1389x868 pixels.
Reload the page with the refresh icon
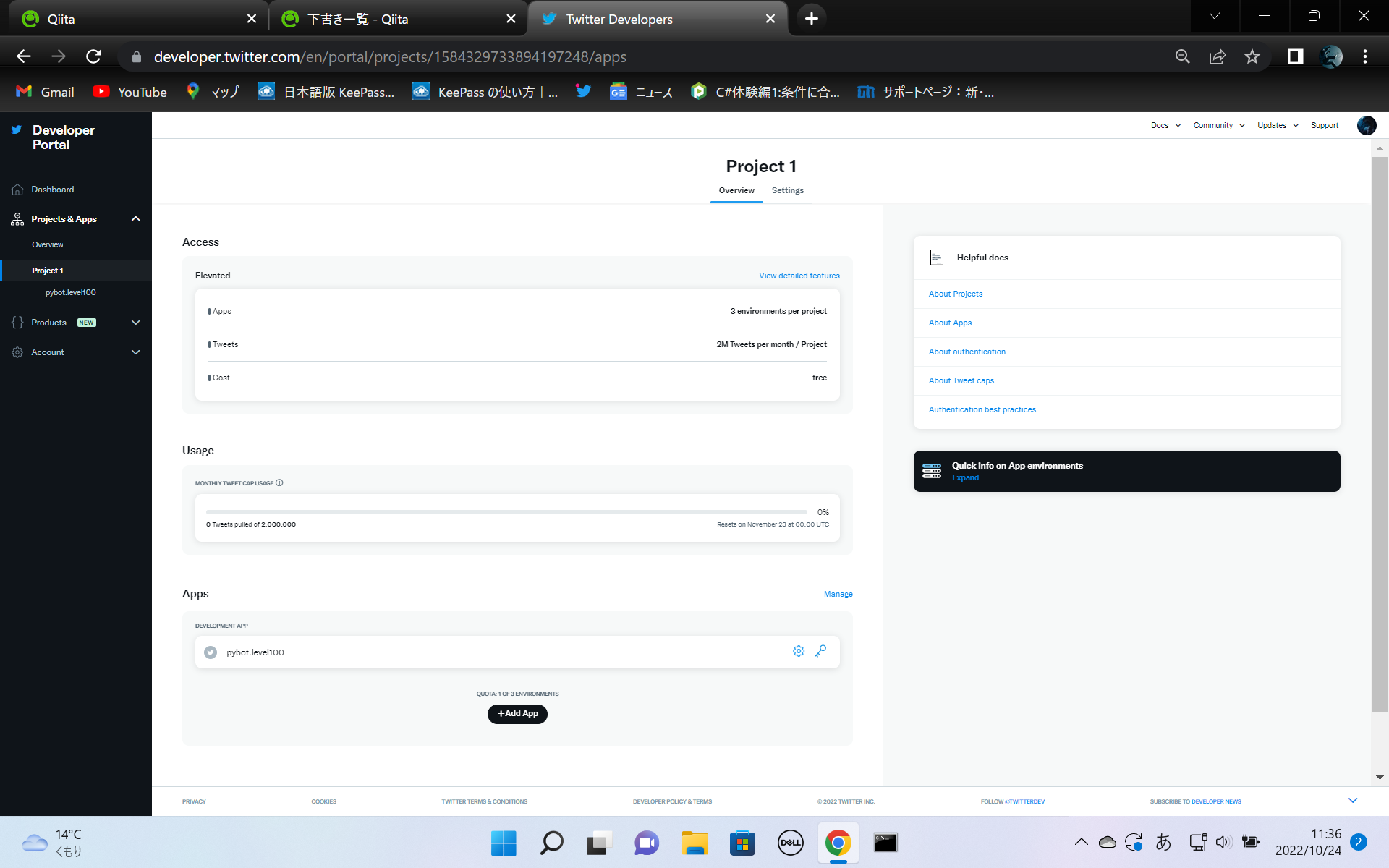(x=93, y=56)
